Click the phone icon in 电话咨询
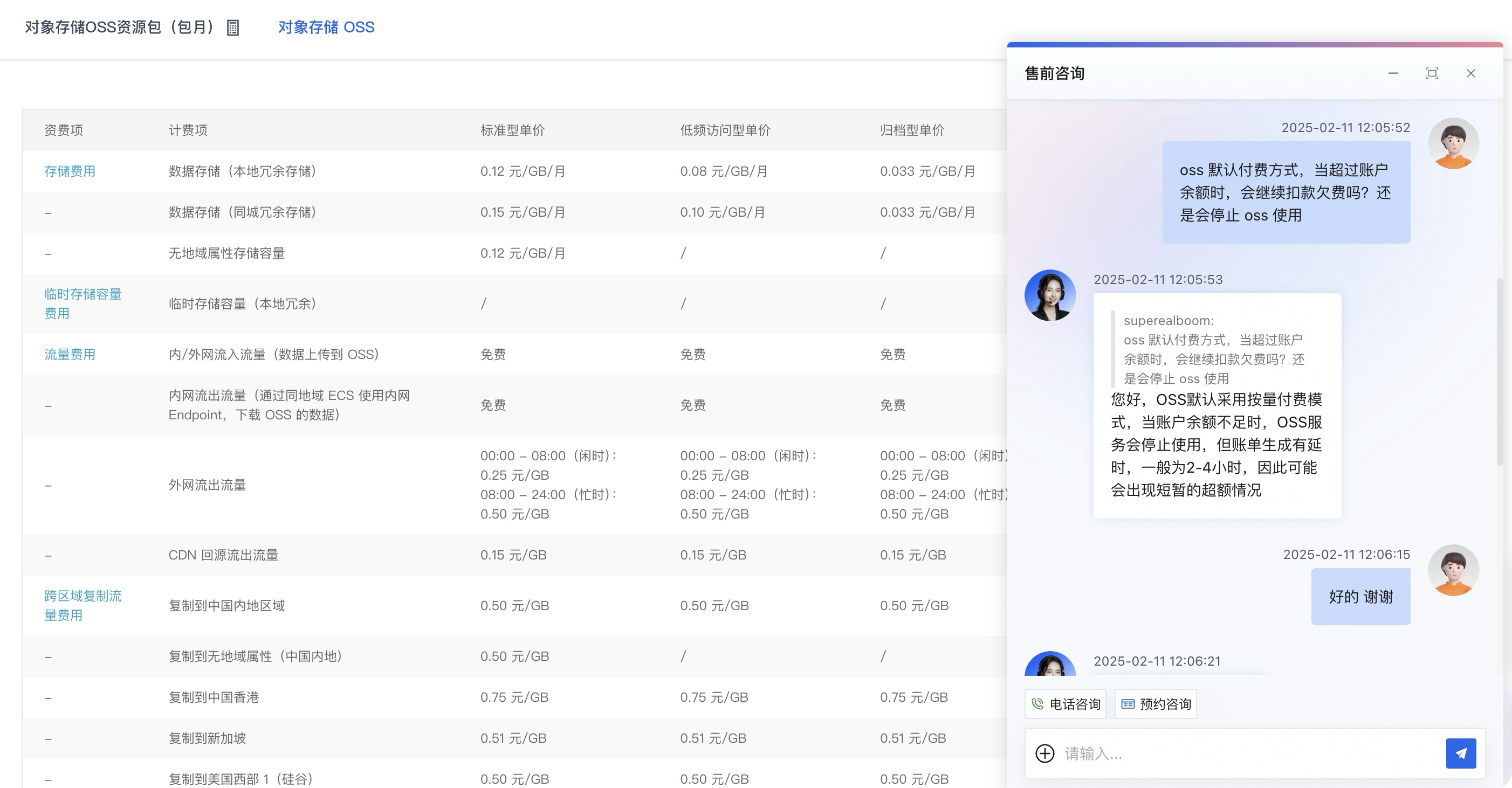 (1037, 703)
